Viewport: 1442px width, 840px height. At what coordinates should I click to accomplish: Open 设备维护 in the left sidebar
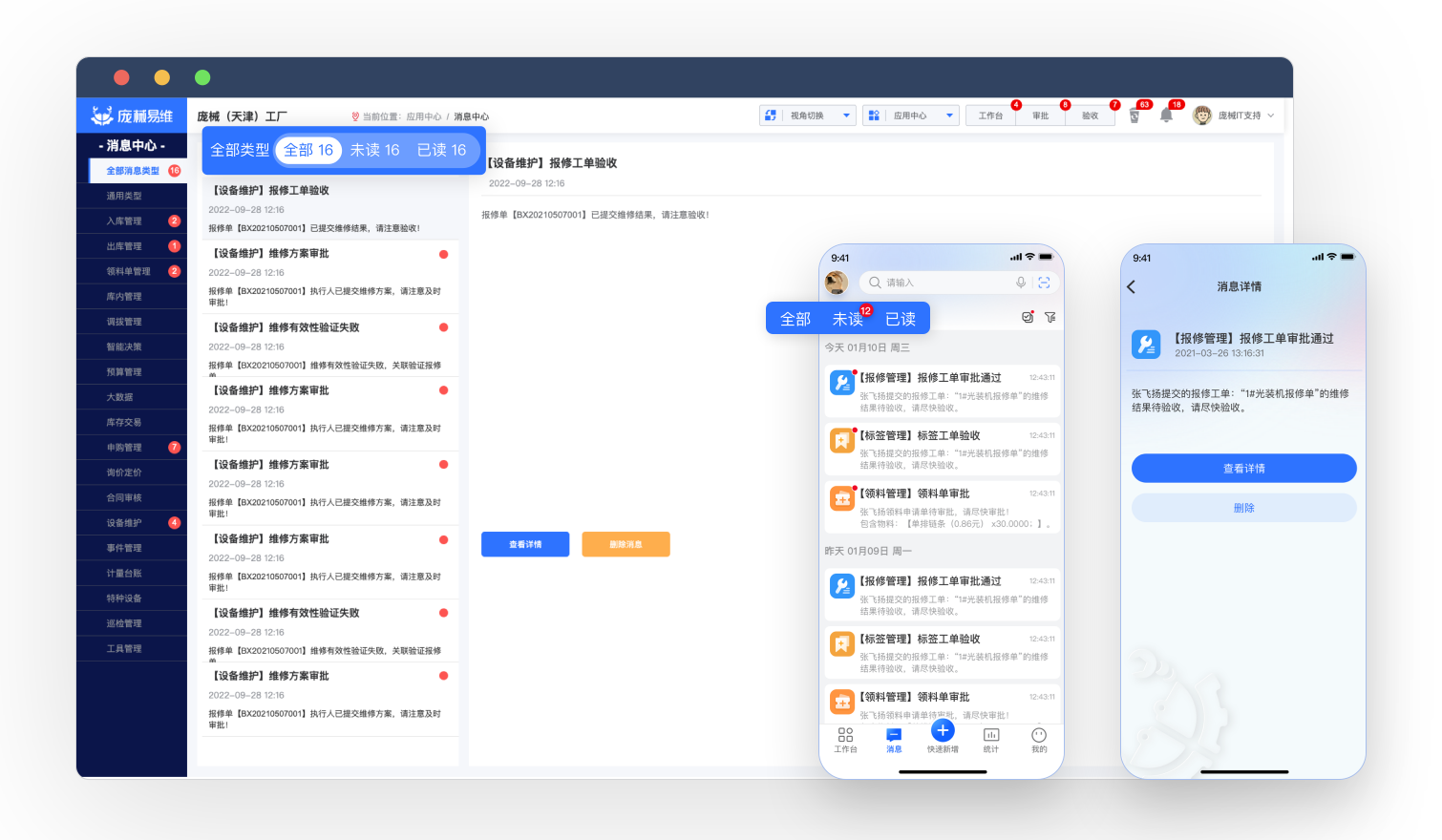[x=124, y=523]
